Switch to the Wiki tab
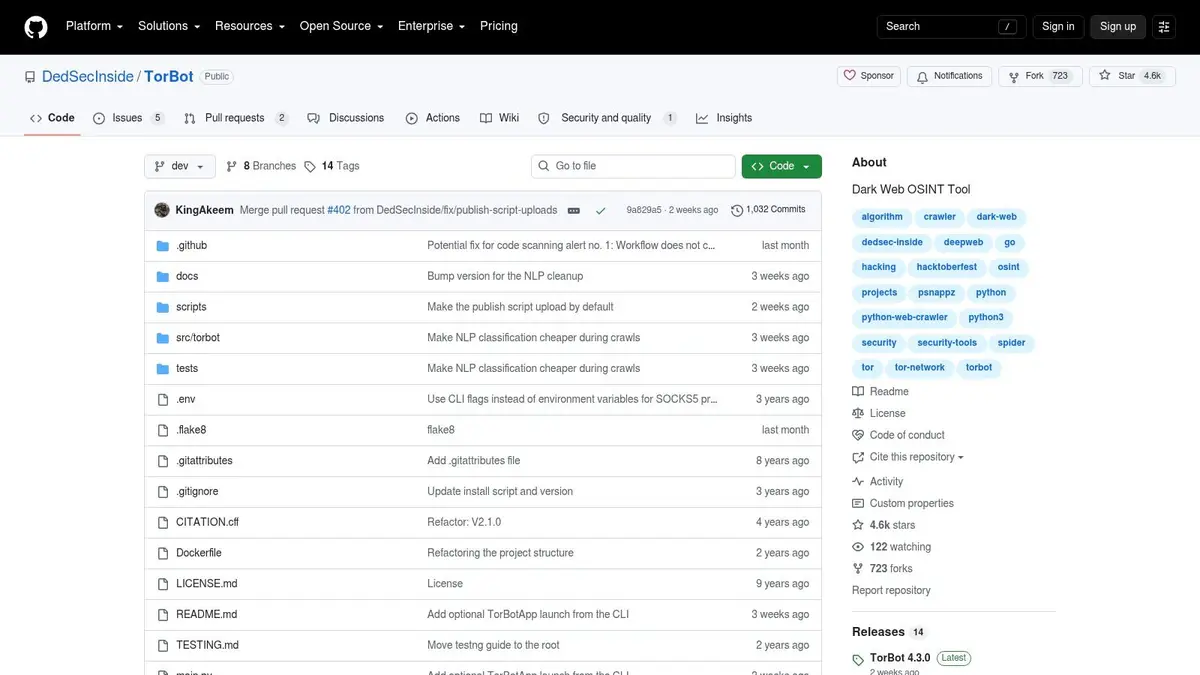 [499, 118]
